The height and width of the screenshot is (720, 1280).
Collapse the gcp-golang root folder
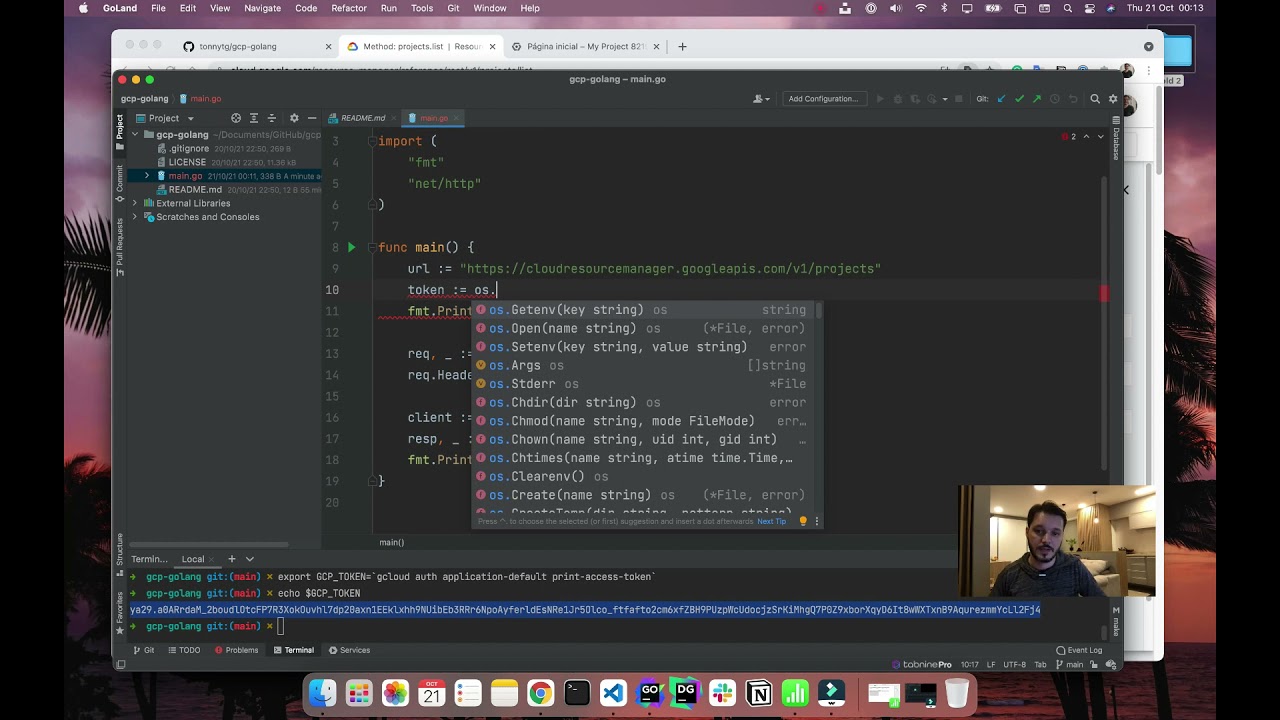pos(135,135)
